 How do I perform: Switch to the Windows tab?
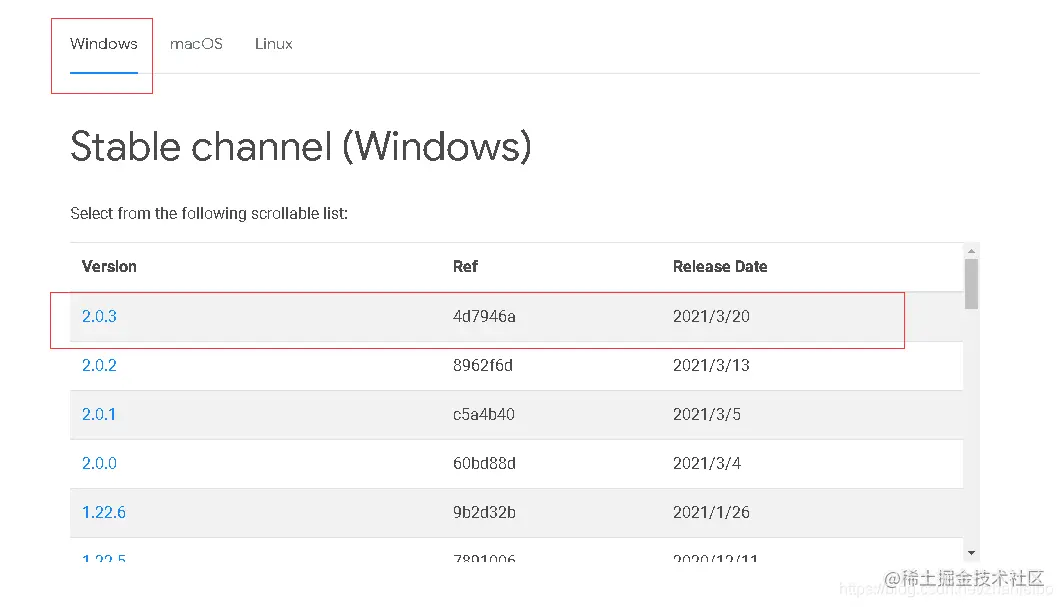tap(104, 44)
